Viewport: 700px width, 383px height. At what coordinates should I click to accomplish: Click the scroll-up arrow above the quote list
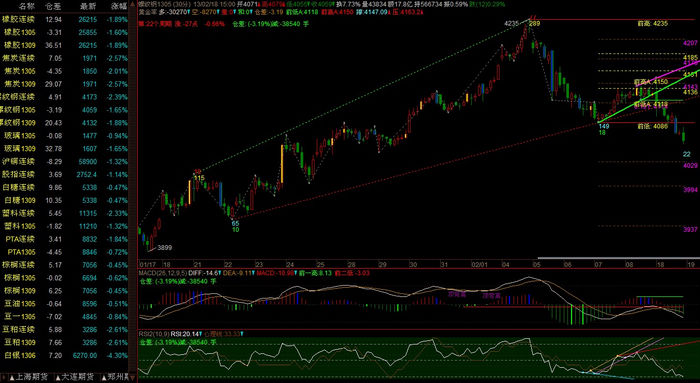(x=132, y=5)
